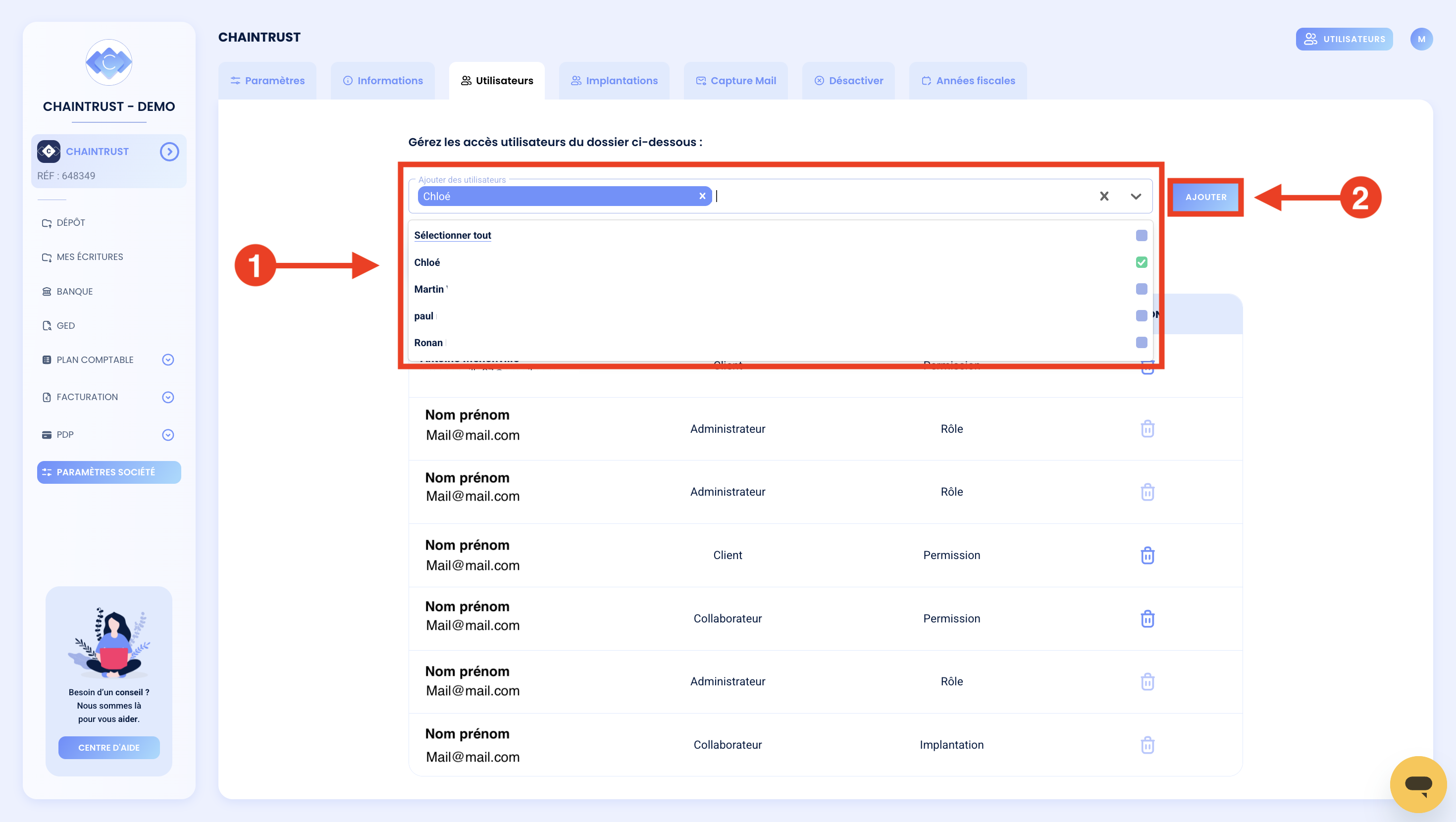Expand the FACTURATION submenu
The image size is (1456, 822).
pos(168,398)
